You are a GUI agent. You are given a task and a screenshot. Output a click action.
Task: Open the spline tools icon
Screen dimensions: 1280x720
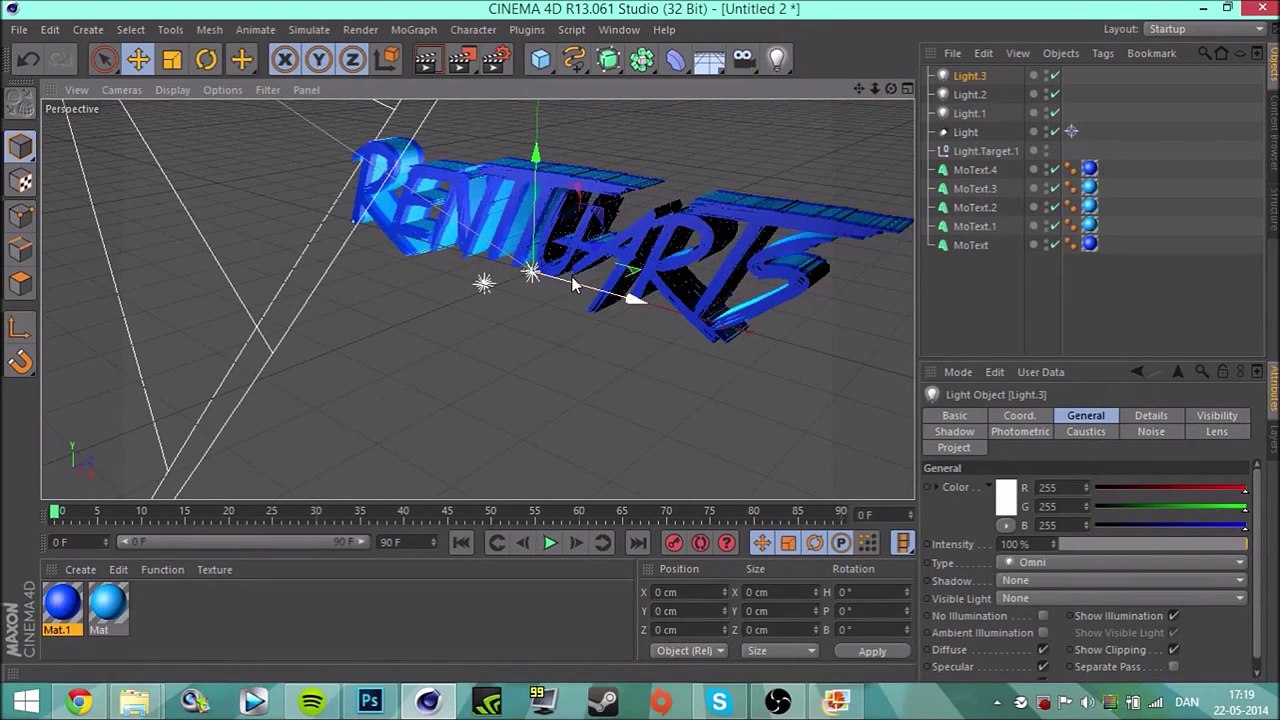[574, 59]
